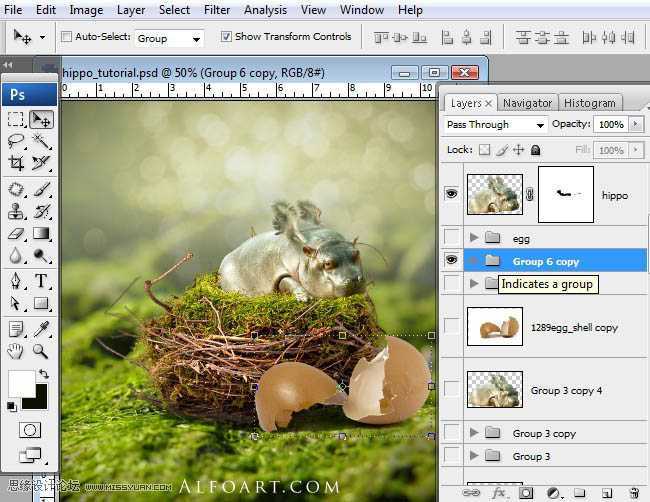Open the Filter menu
This screenshot has height=502, width=650.
[217, 10]
